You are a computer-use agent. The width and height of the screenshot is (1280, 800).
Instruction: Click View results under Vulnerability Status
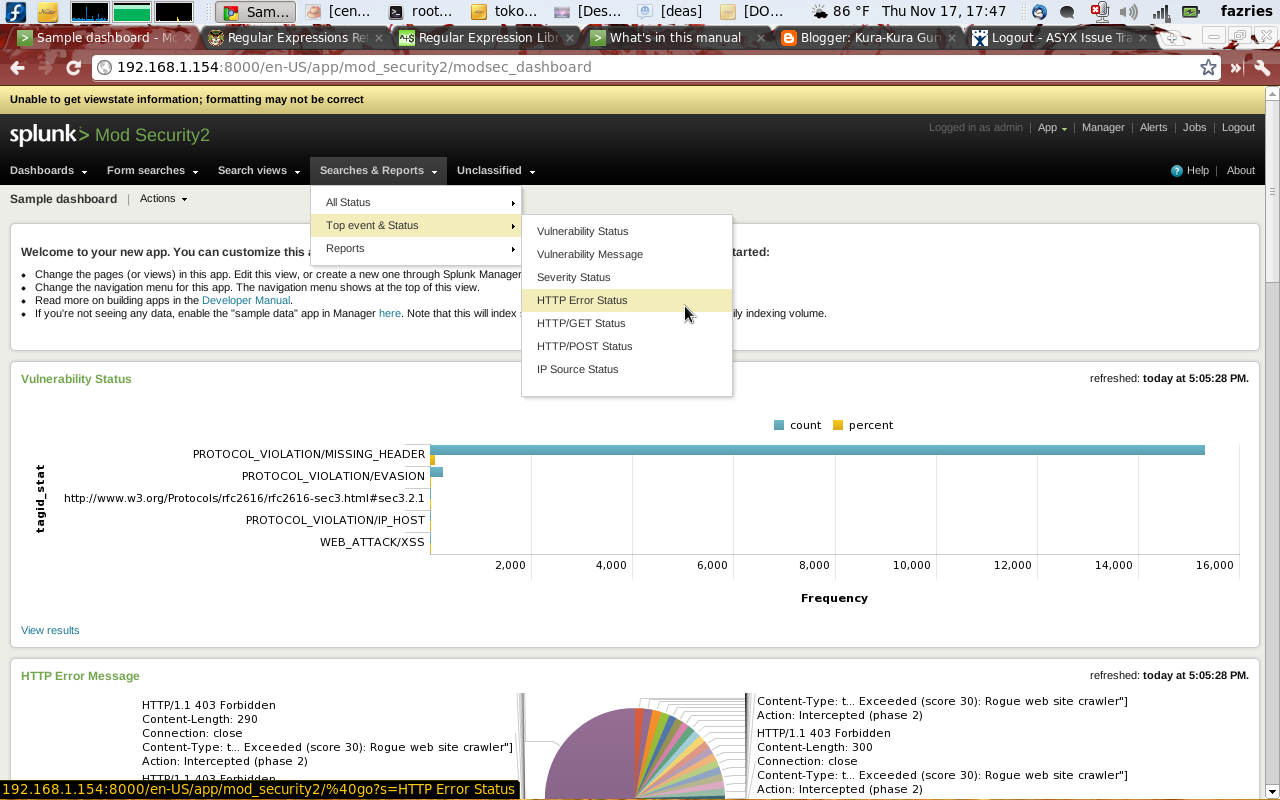[x=50, y=631]
